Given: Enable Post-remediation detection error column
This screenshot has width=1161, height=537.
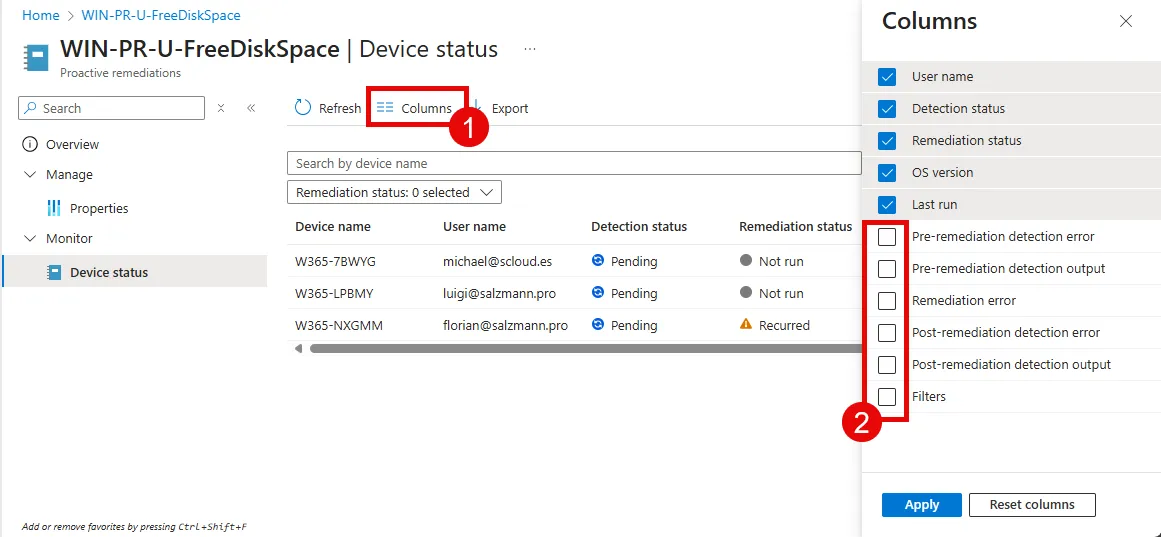Looking at the screenshot, I should tap(886, 332).
